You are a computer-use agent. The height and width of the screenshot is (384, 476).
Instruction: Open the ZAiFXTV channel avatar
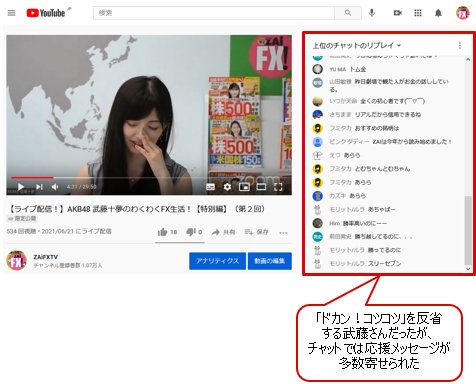point(16,260)
